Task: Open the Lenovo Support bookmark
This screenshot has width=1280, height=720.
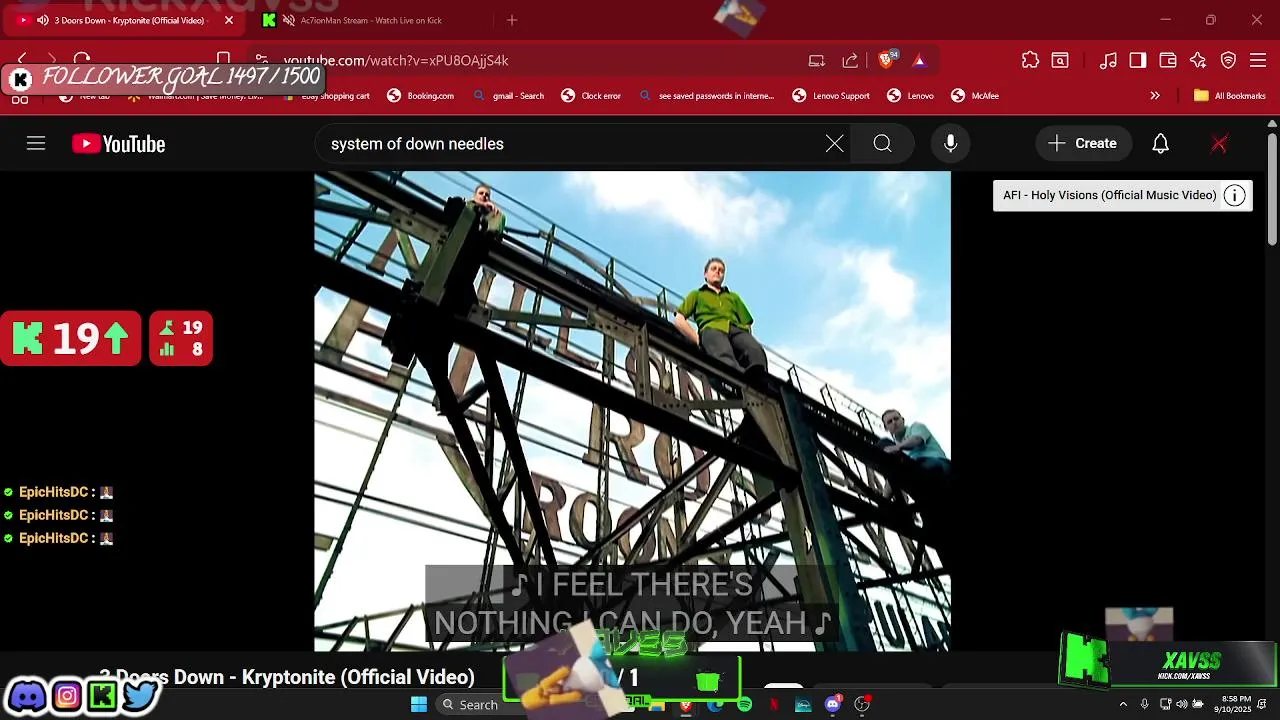Action: coord(831,96)
